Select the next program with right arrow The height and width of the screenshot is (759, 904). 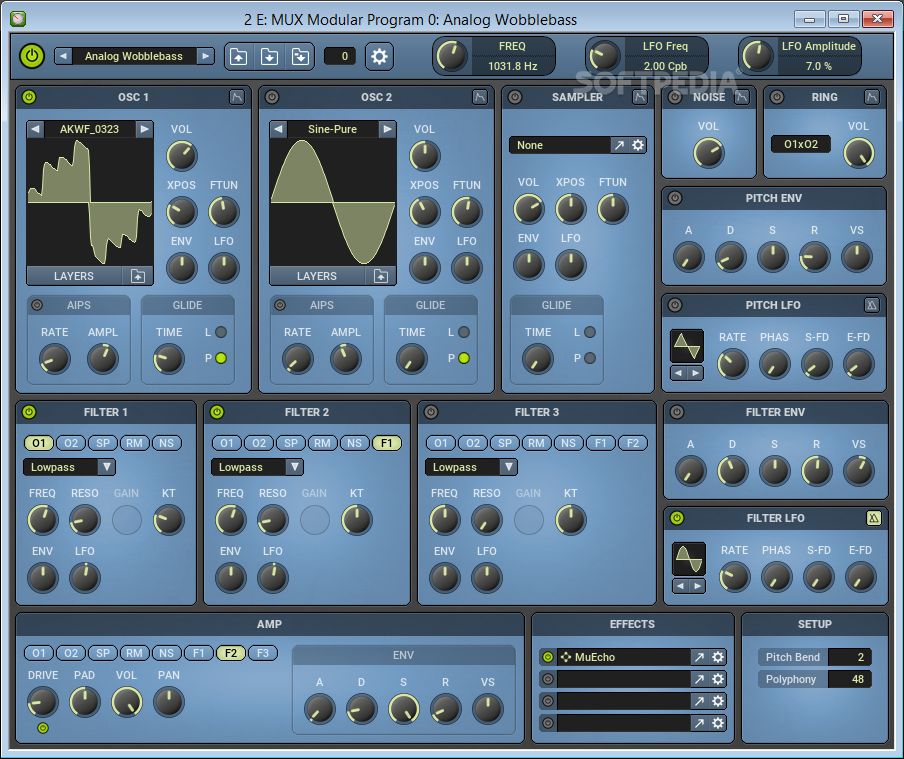click(205, 56)
